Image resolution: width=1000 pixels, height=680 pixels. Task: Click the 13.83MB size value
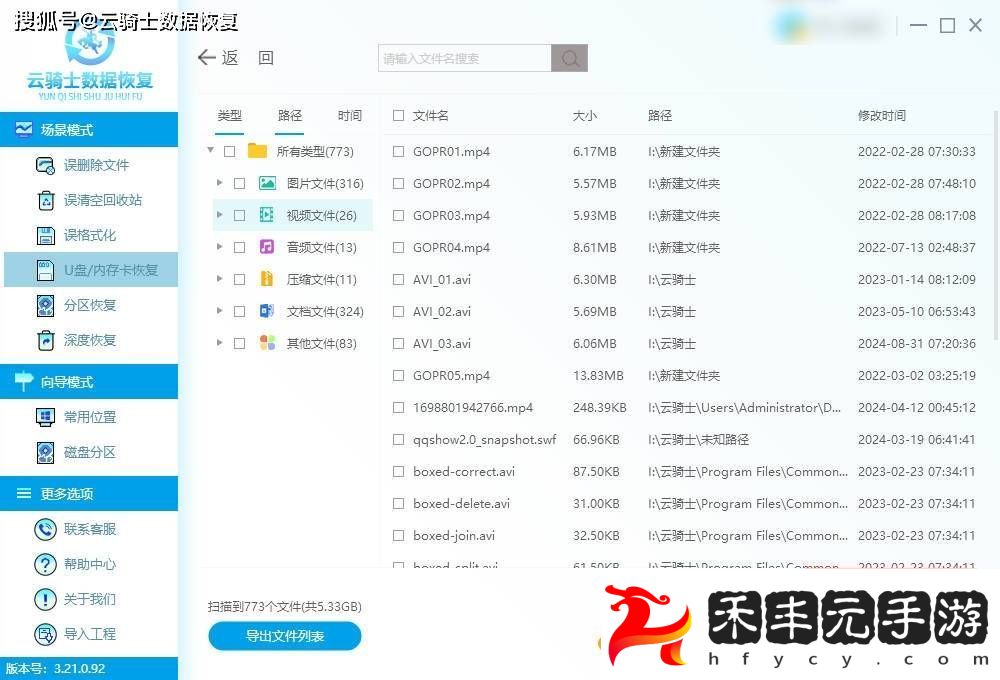click(598, 376)
